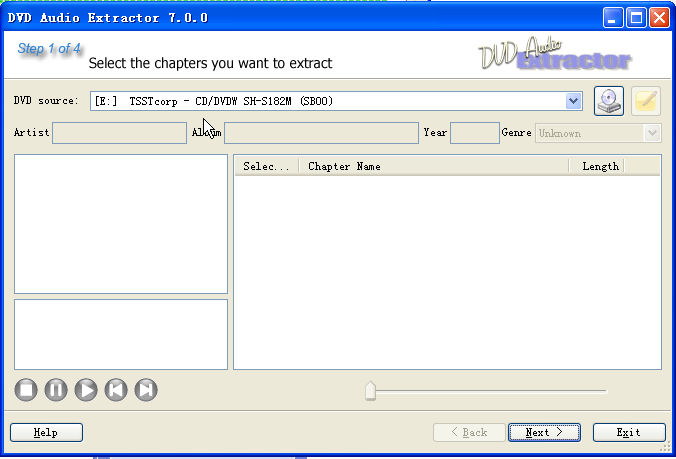Click the Help button
Image resolution: width=676 pixels, height=459 pixels.
(x=46, y=432)
